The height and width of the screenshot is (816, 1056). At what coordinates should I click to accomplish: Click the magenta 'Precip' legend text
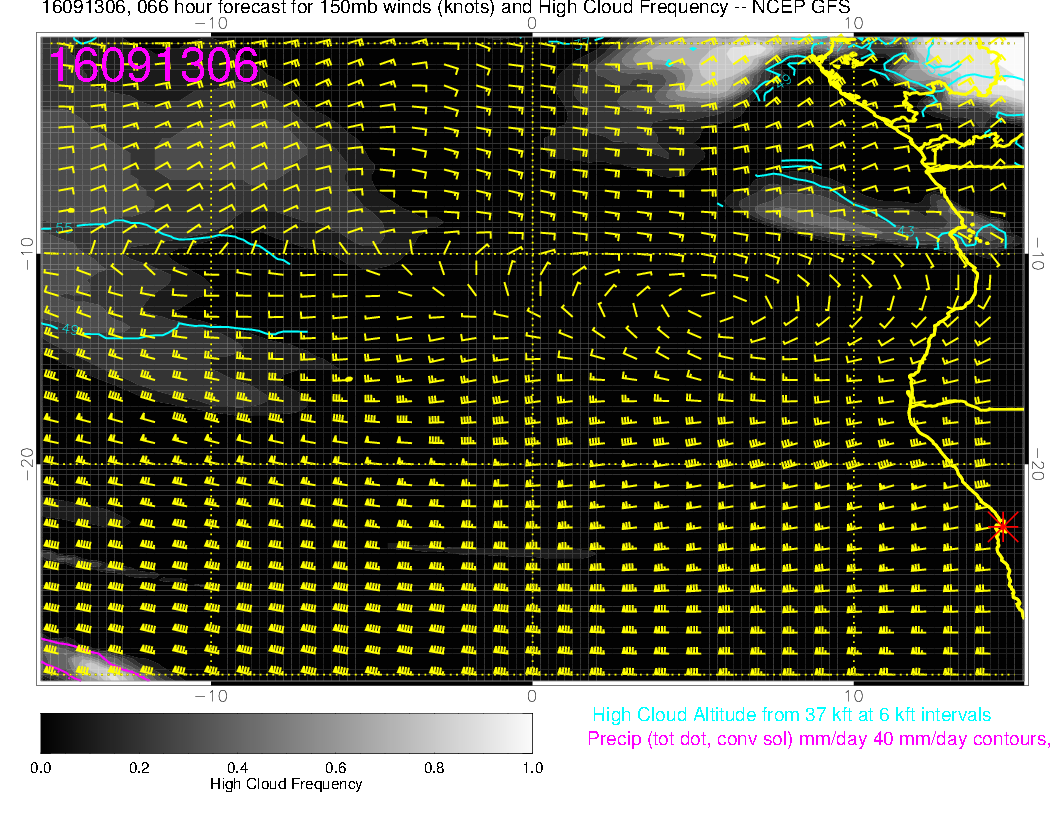818,739
